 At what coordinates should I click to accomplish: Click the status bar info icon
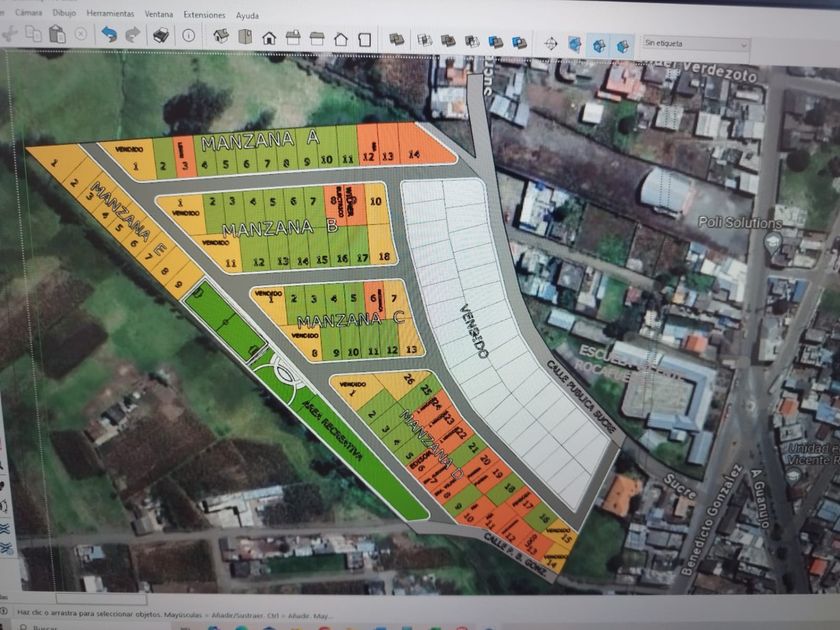pyautogui.click(x=4, y=611)
